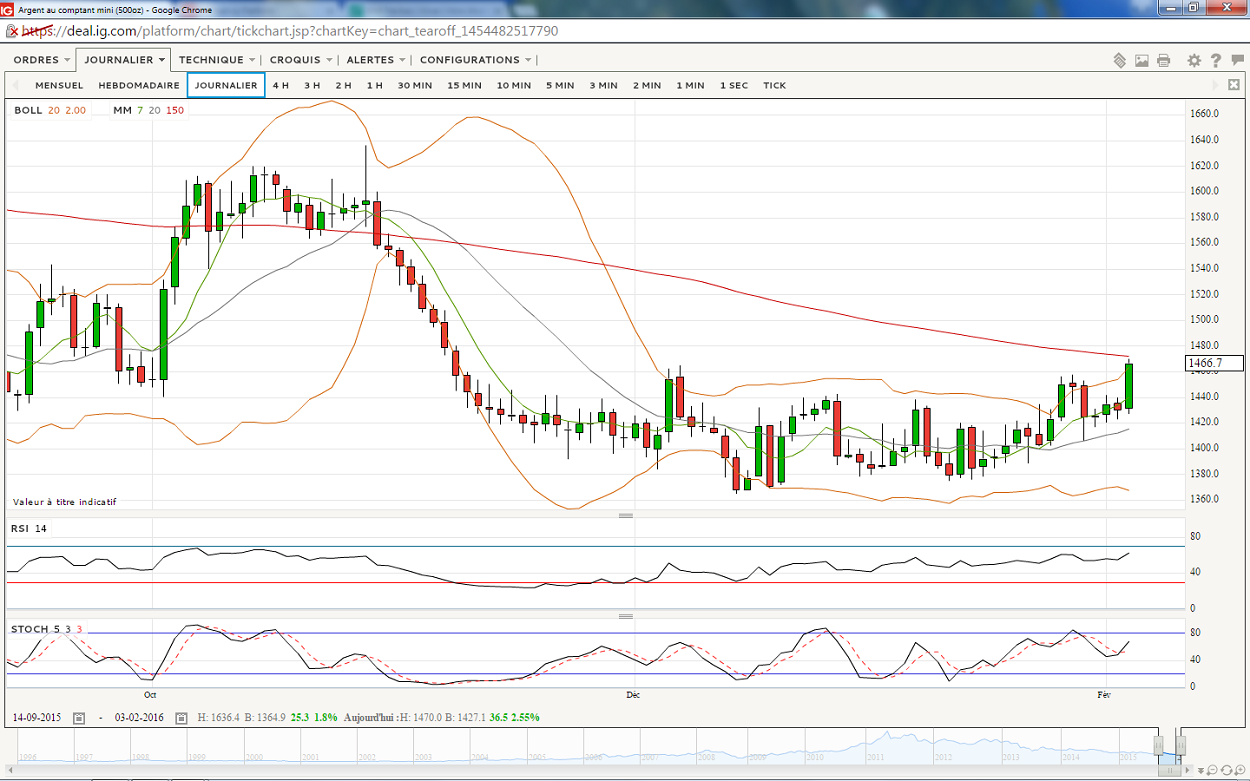Click the end date calendar icon

[x=181, y=718]
